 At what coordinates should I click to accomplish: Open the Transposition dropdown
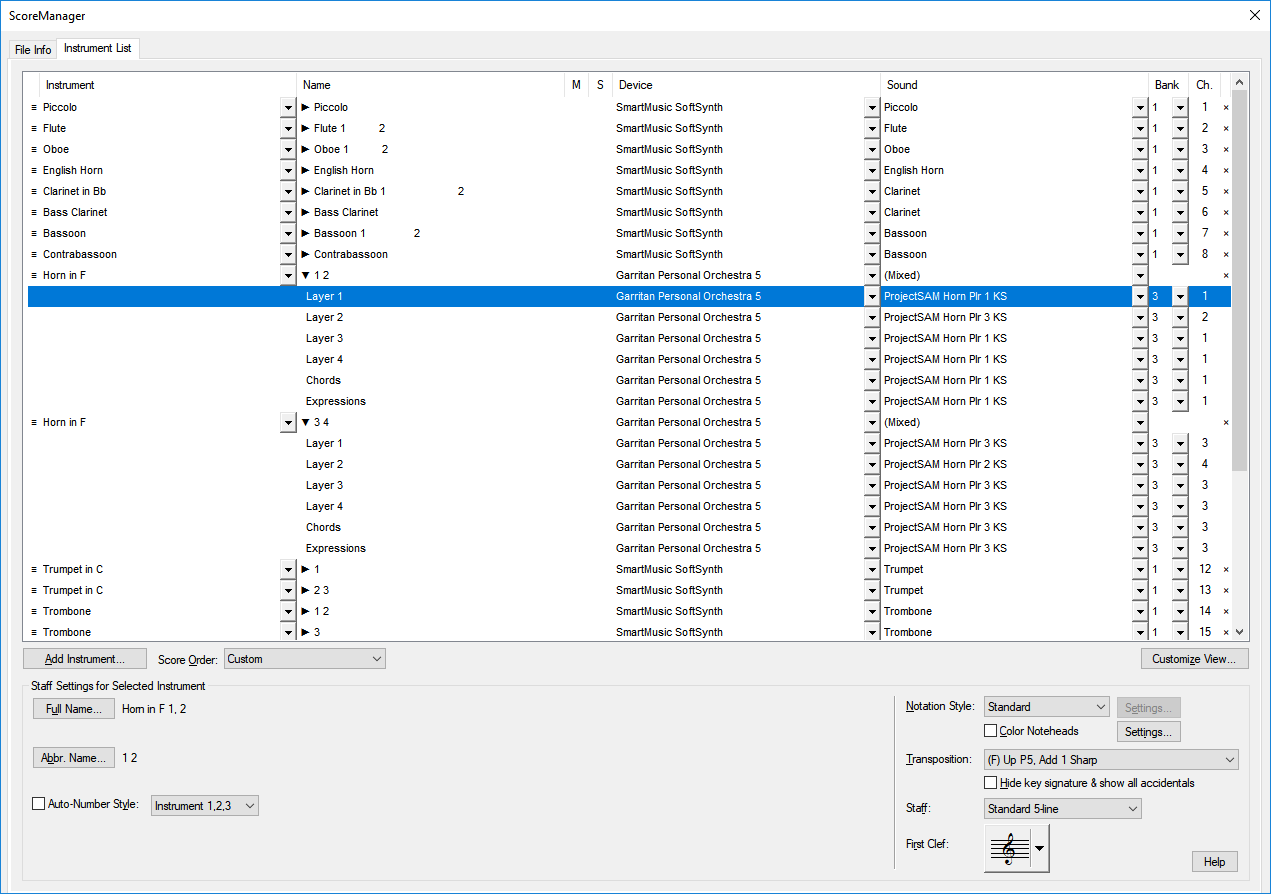pyautogui.click(x=1110, y=760)
